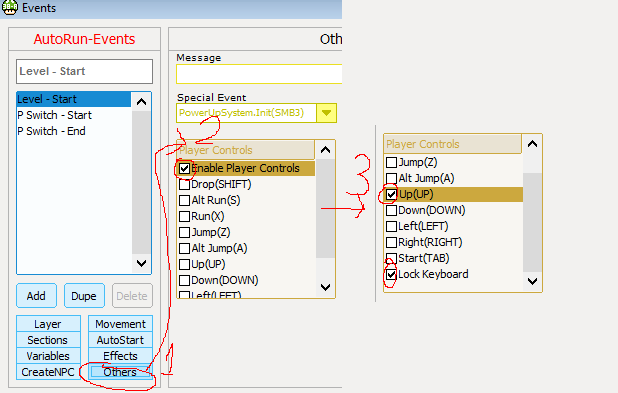
Task: Toggle Up(UP) checkbox in the left list
Action: click(184, 264)
